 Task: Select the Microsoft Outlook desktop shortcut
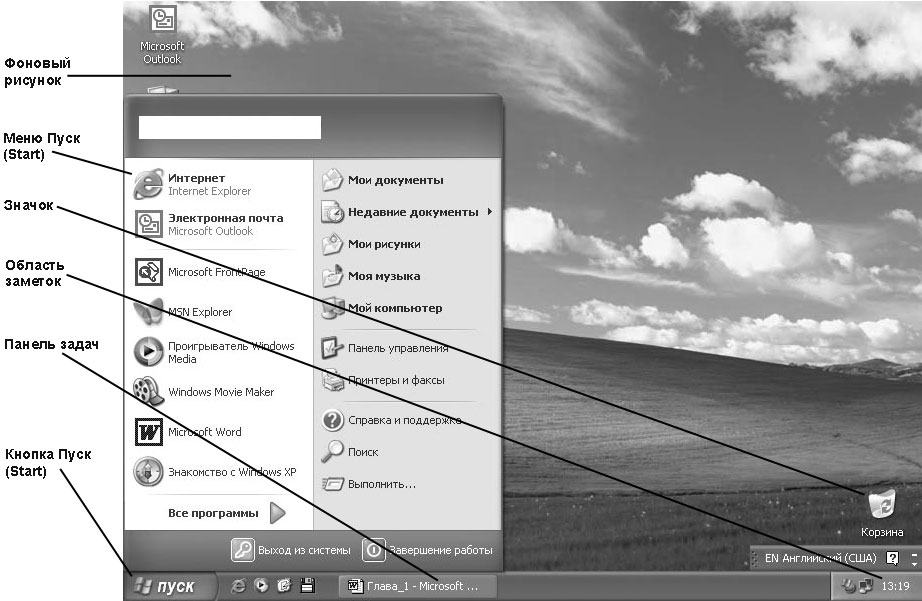point(161,35)
